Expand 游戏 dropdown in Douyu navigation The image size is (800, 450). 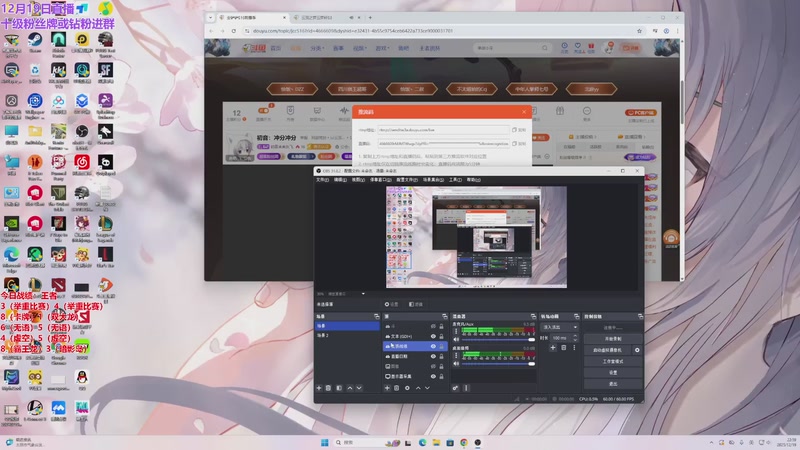tap(382, 48)
